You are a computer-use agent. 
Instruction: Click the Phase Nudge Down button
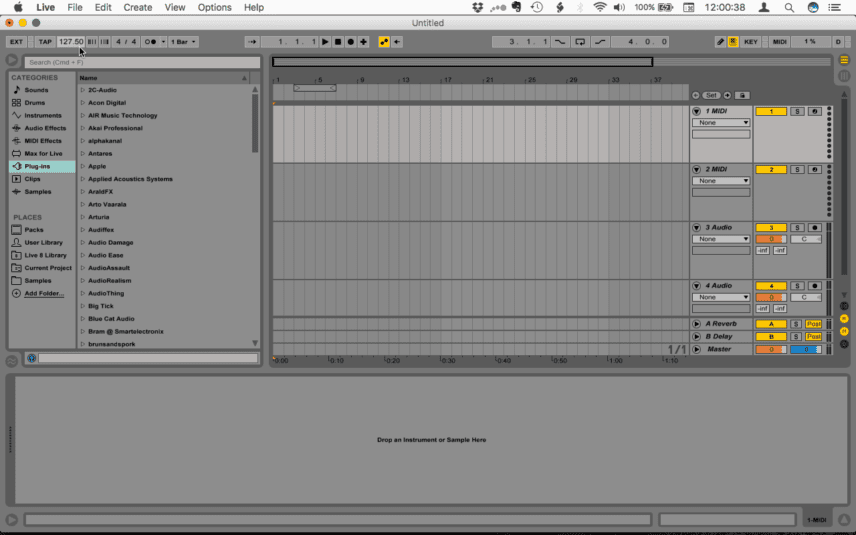pos(92,41)
